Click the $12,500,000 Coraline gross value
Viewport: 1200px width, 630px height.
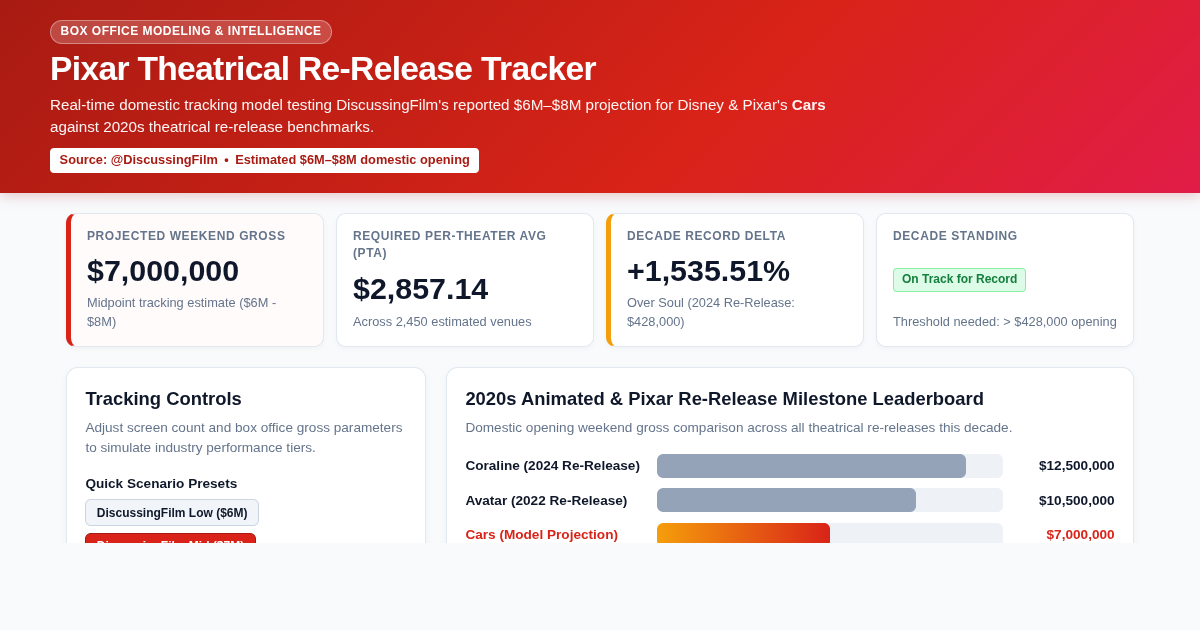[x=1076, y=466]
